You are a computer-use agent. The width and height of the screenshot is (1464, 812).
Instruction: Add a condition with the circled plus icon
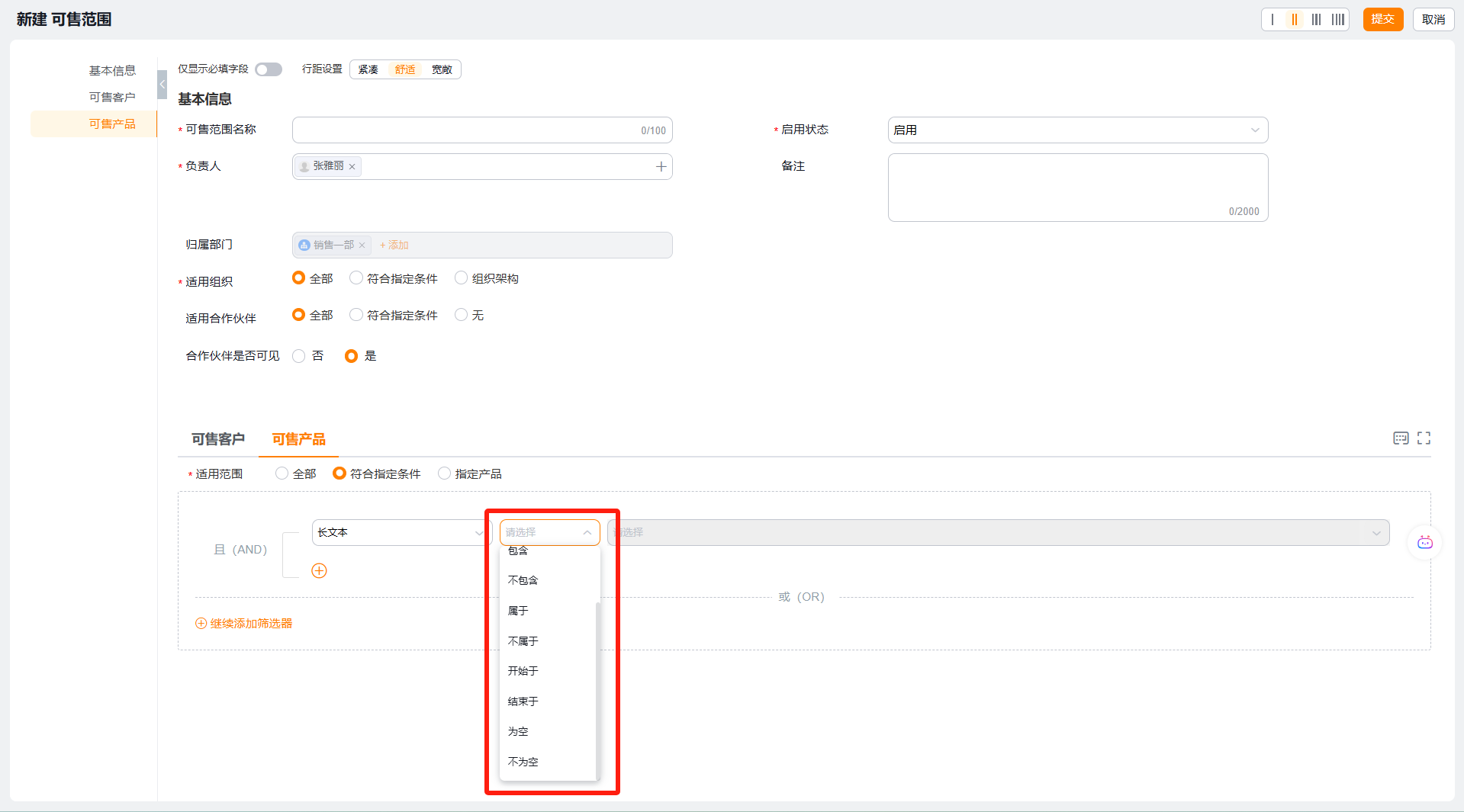[x=320, y=571]
